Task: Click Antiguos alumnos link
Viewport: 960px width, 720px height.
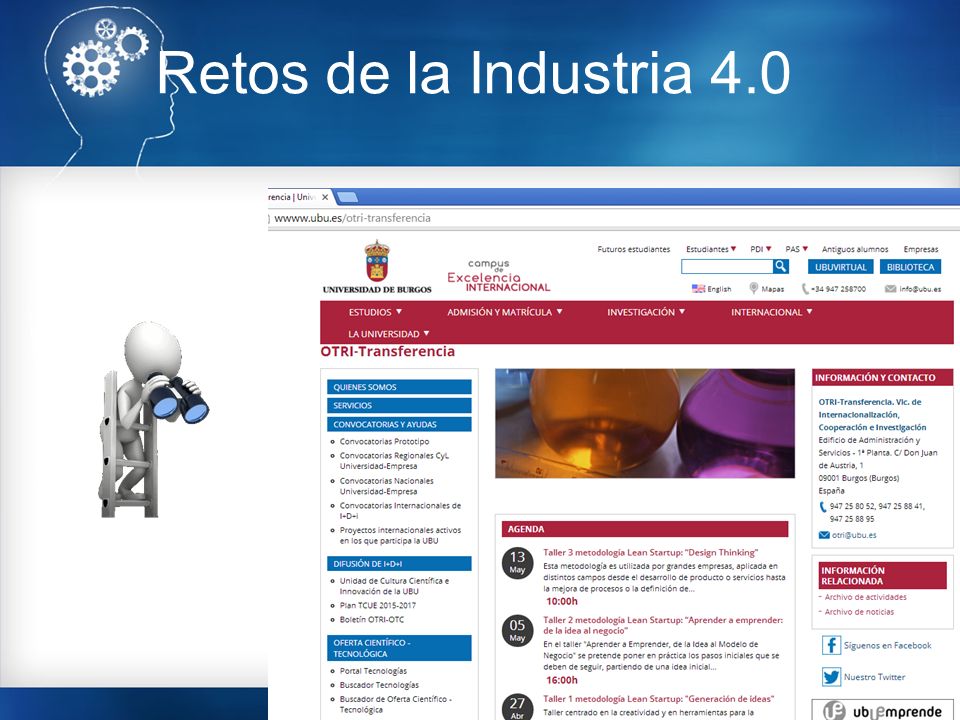Action: pyautogui.click(x=855, y=249)
